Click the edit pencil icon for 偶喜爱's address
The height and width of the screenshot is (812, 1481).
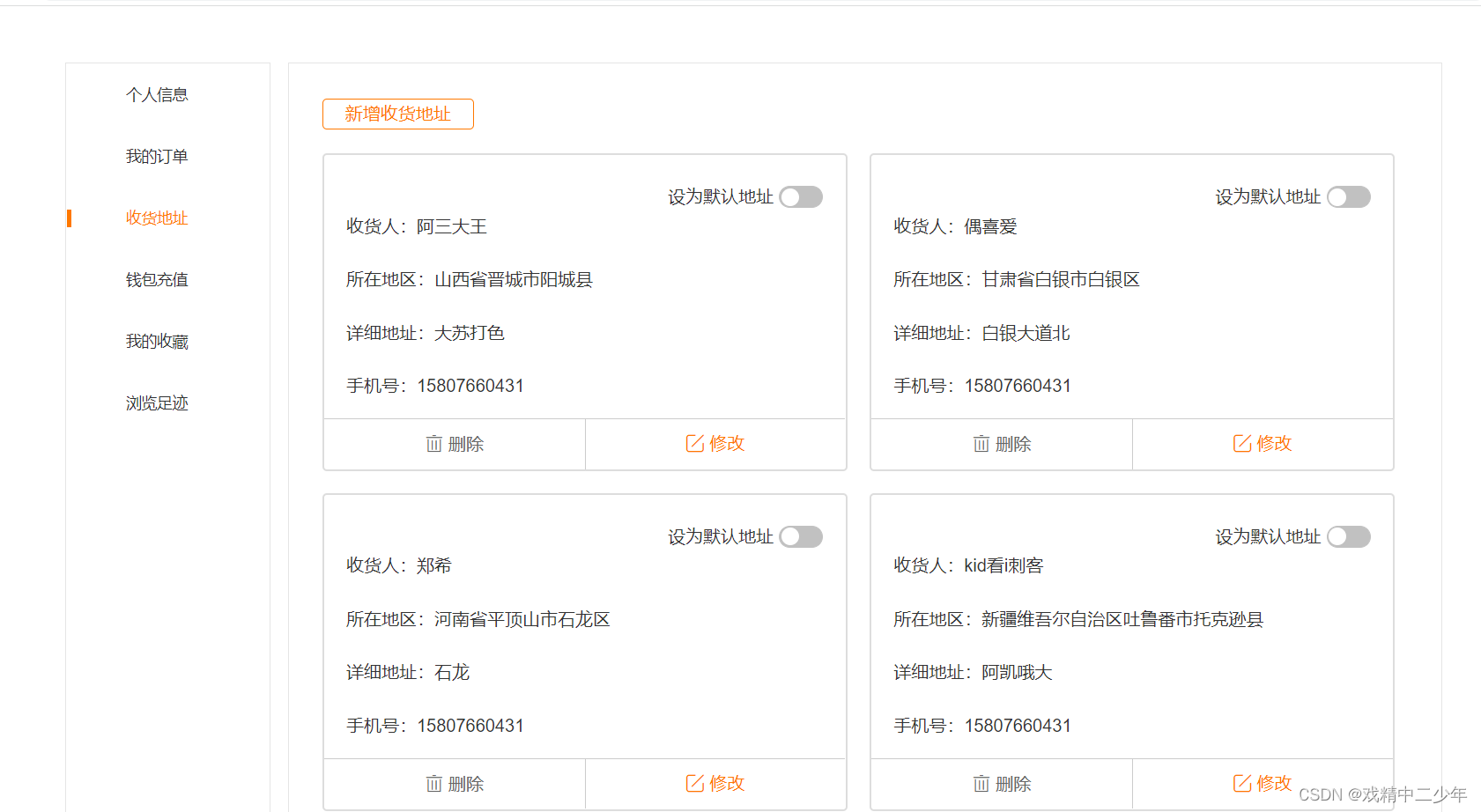(x=1241, y=443)
